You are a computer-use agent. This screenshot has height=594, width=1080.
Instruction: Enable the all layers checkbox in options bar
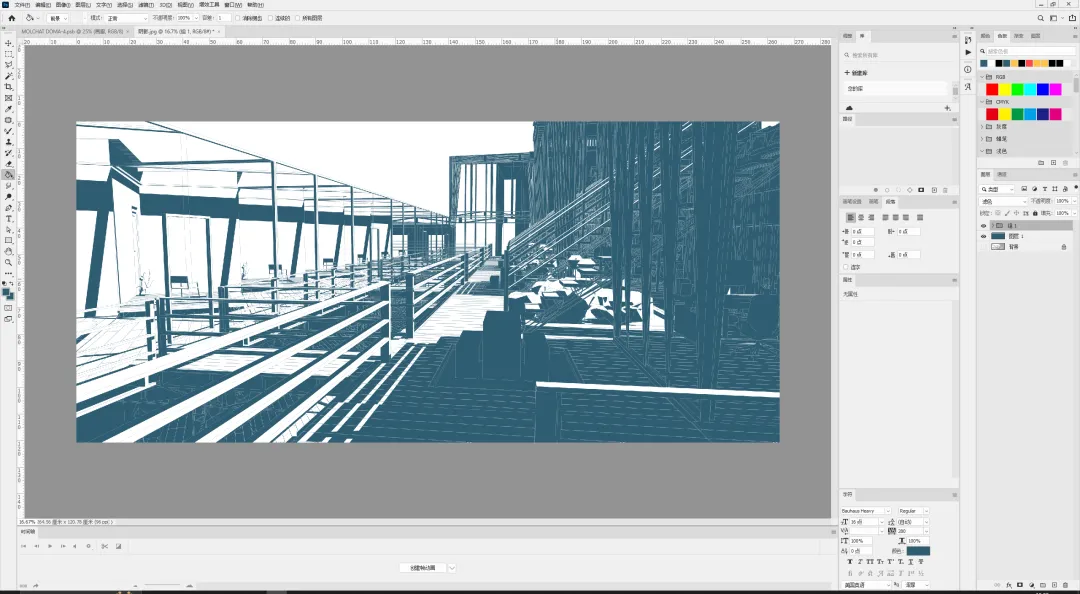298,18
